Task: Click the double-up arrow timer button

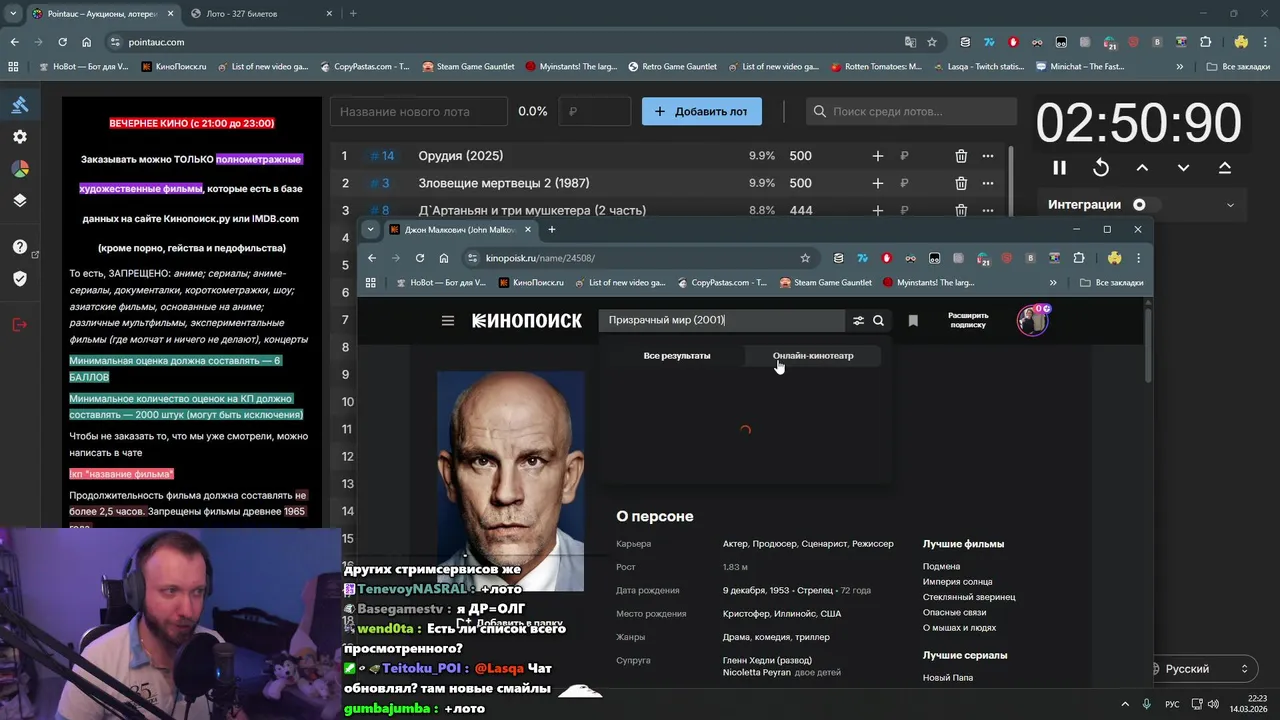Action: point(1225,168)
